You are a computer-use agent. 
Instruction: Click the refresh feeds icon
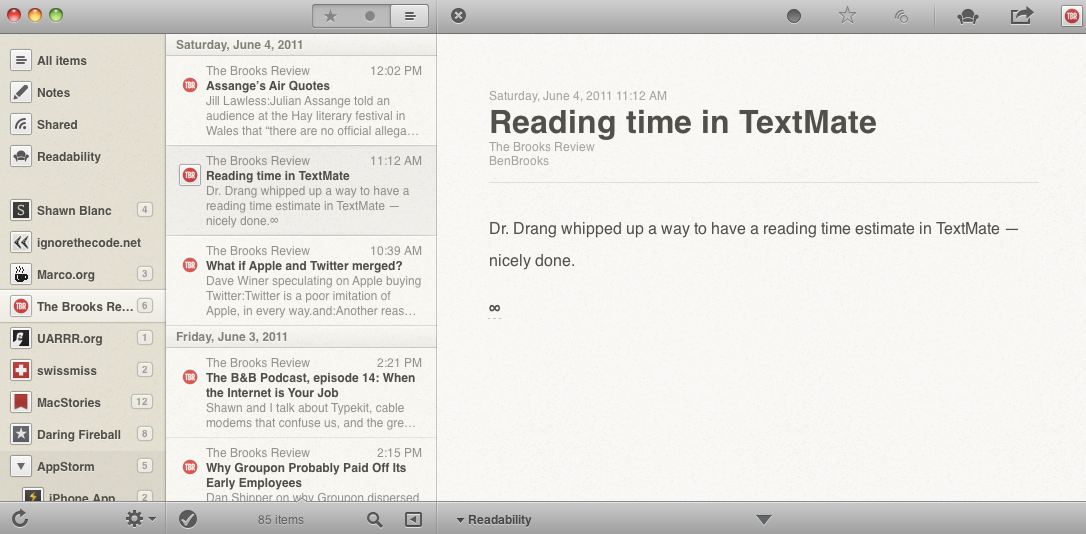[x=19, y=518]
